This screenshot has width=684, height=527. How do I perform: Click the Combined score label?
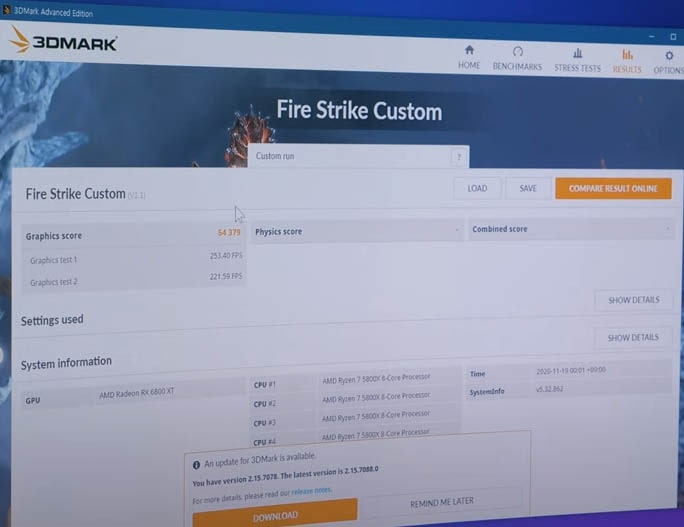(x=499, y=229)
